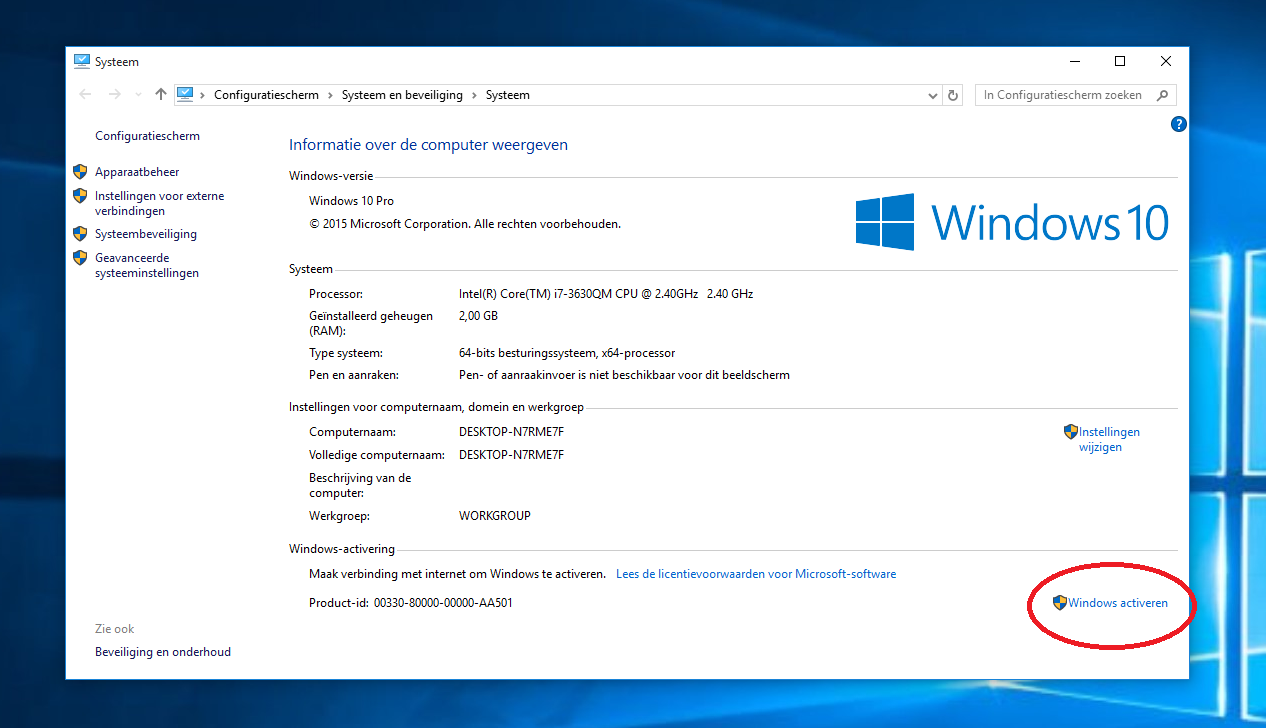Click the magnifier search icon
Screen dimensions: 1266x728
[1162, 95]
